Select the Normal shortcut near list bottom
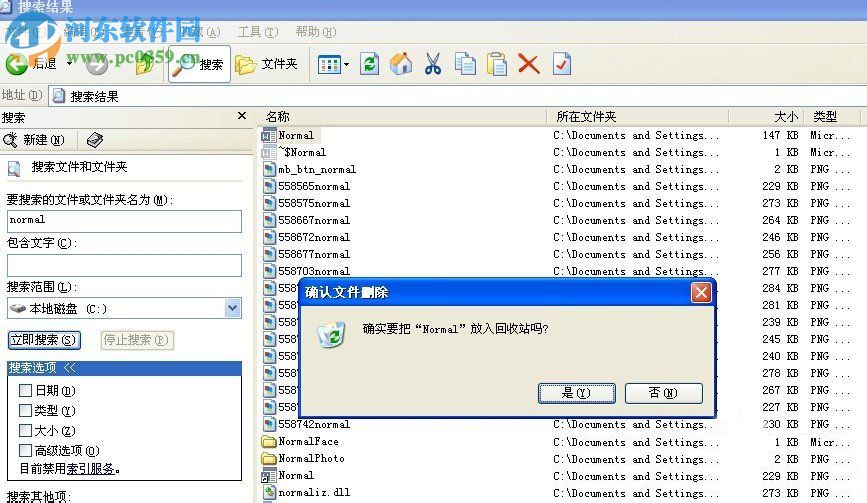 coord(296,475)
